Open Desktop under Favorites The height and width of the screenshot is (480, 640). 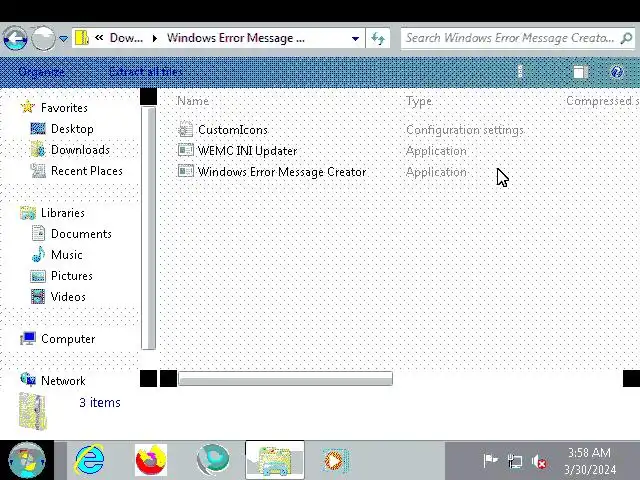pyautogui.click(x=72, y=129)
